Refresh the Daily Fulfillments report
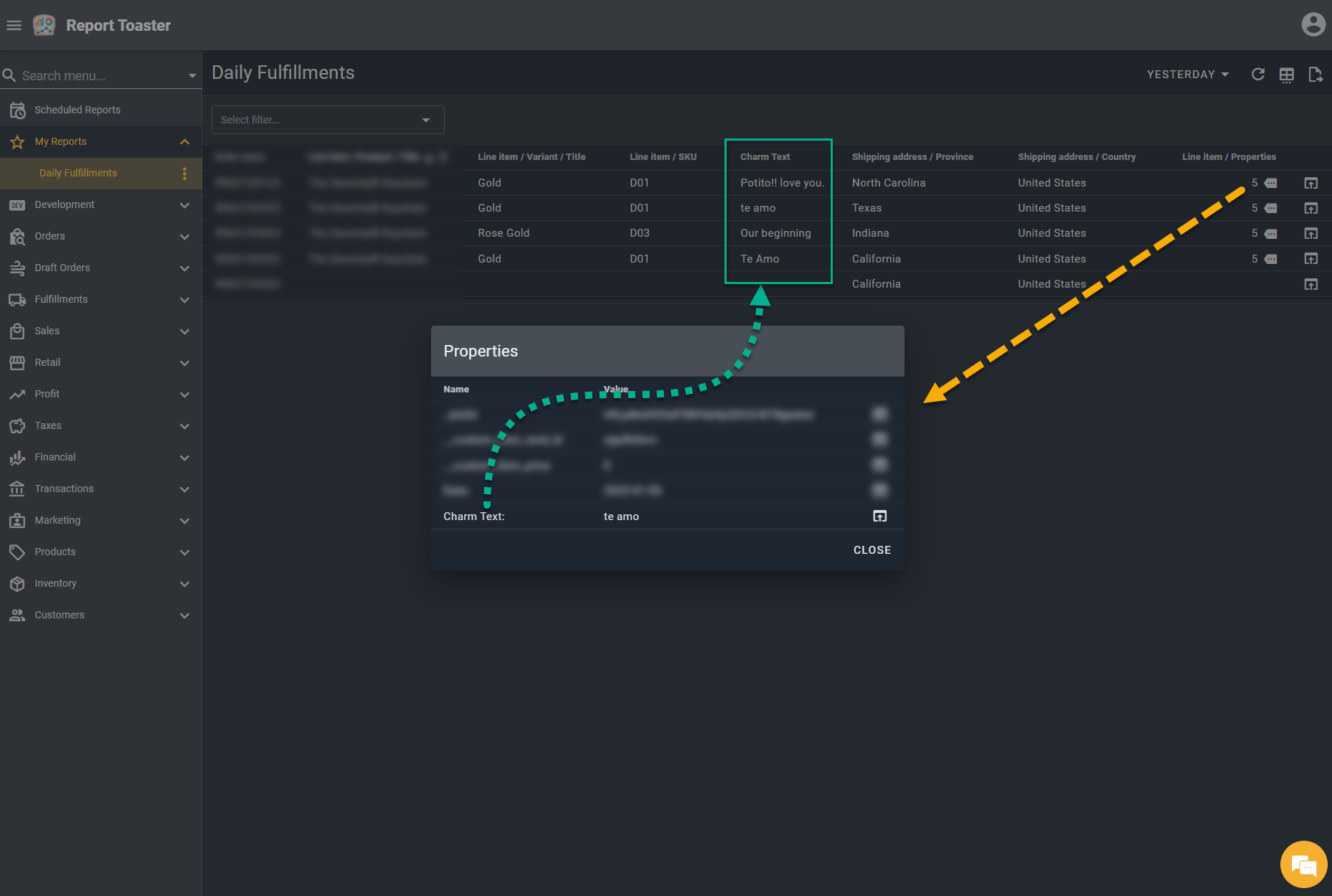The image size is (1332, 896). [x=1257, y=75]
